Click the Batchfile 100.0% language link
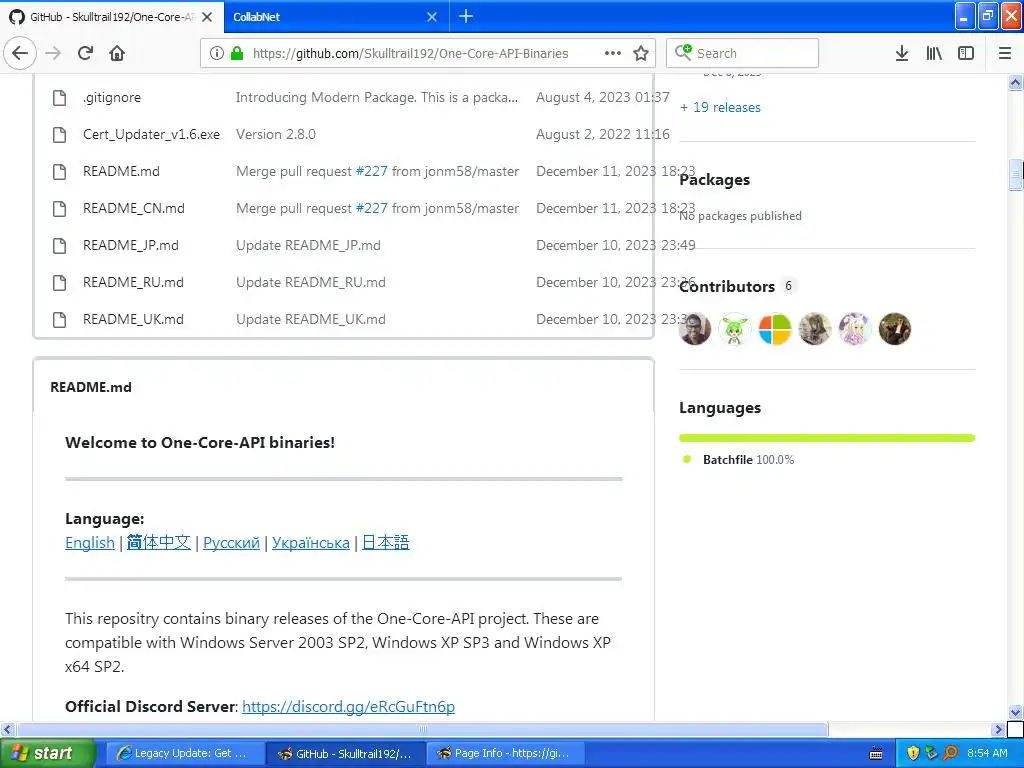This screenshot has height=768, width=1024. coord(748,460)
